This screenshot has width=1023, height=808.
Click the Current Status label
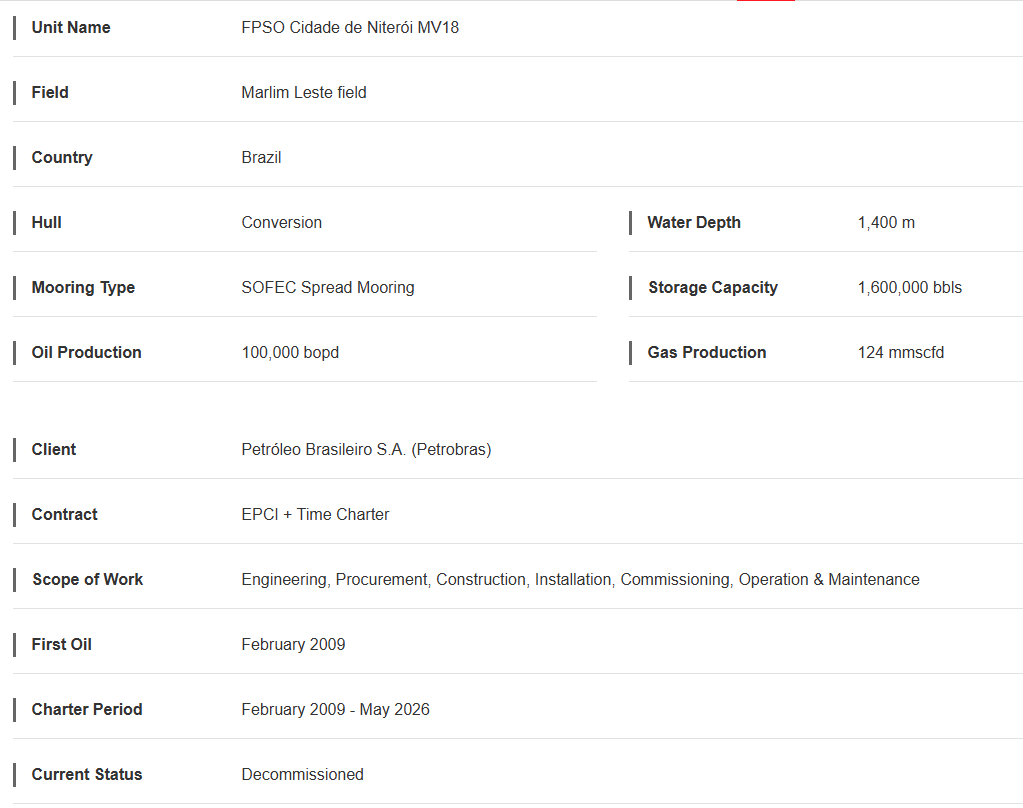87,775
